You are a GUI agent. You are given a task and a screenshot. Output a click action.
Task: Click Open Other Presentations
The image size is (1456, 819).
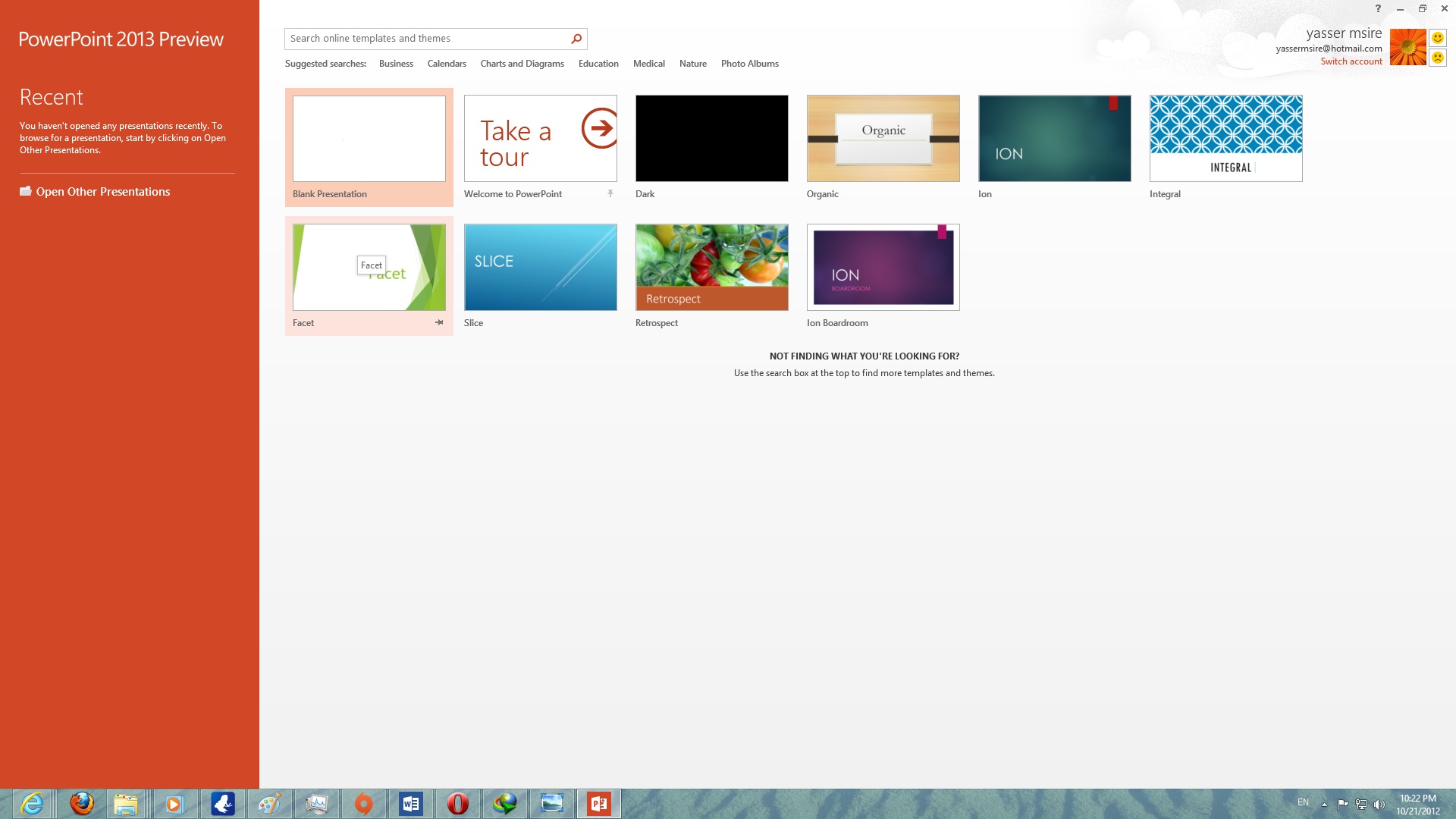point(103,192)
